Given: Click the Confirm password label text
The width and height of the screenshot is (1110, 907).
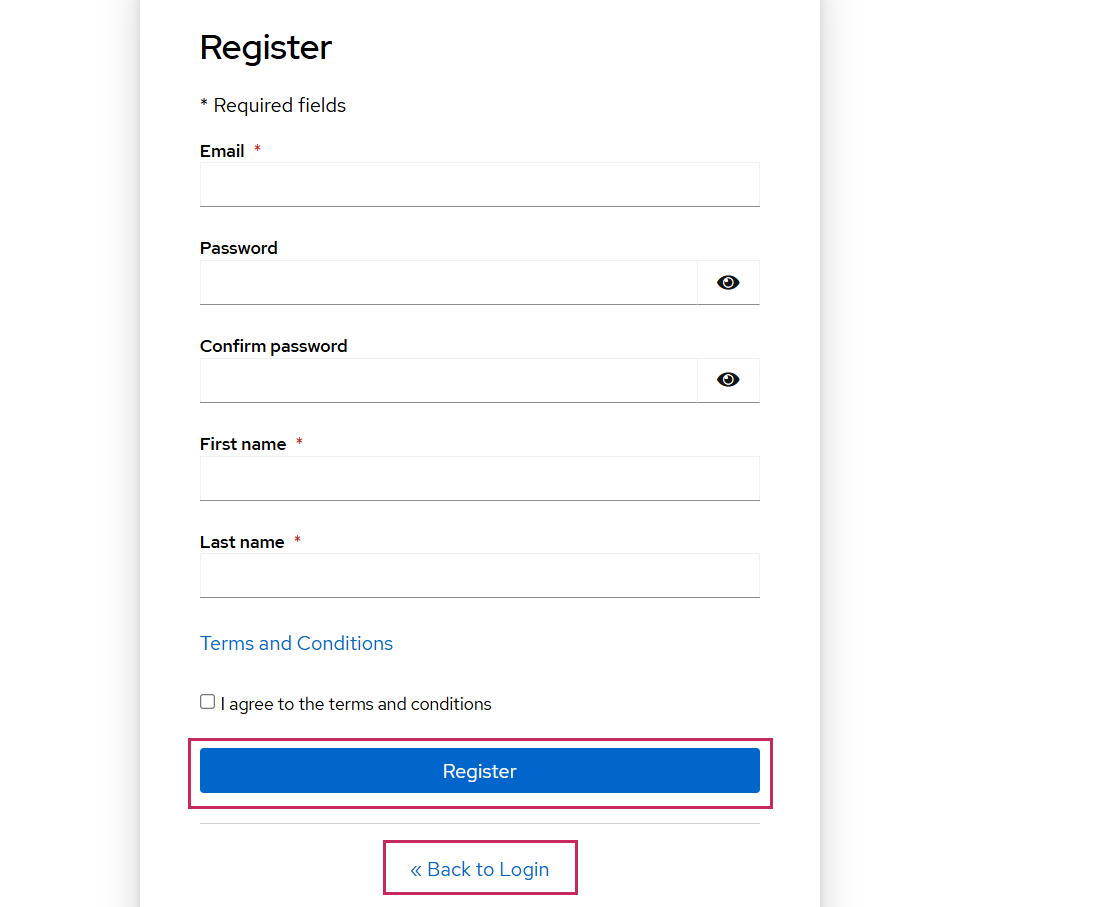Looking at the screenshot, I should [274, 346].
